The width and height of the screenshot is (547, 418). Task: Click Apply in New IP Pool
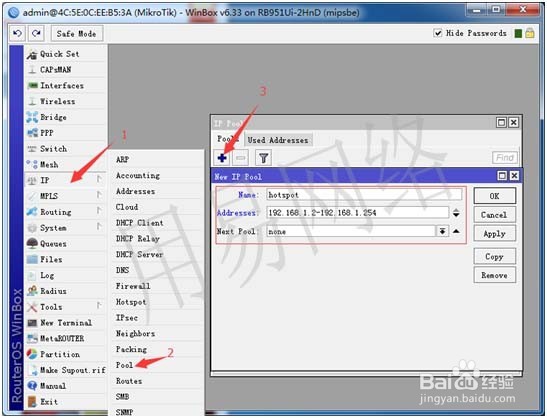495,233
